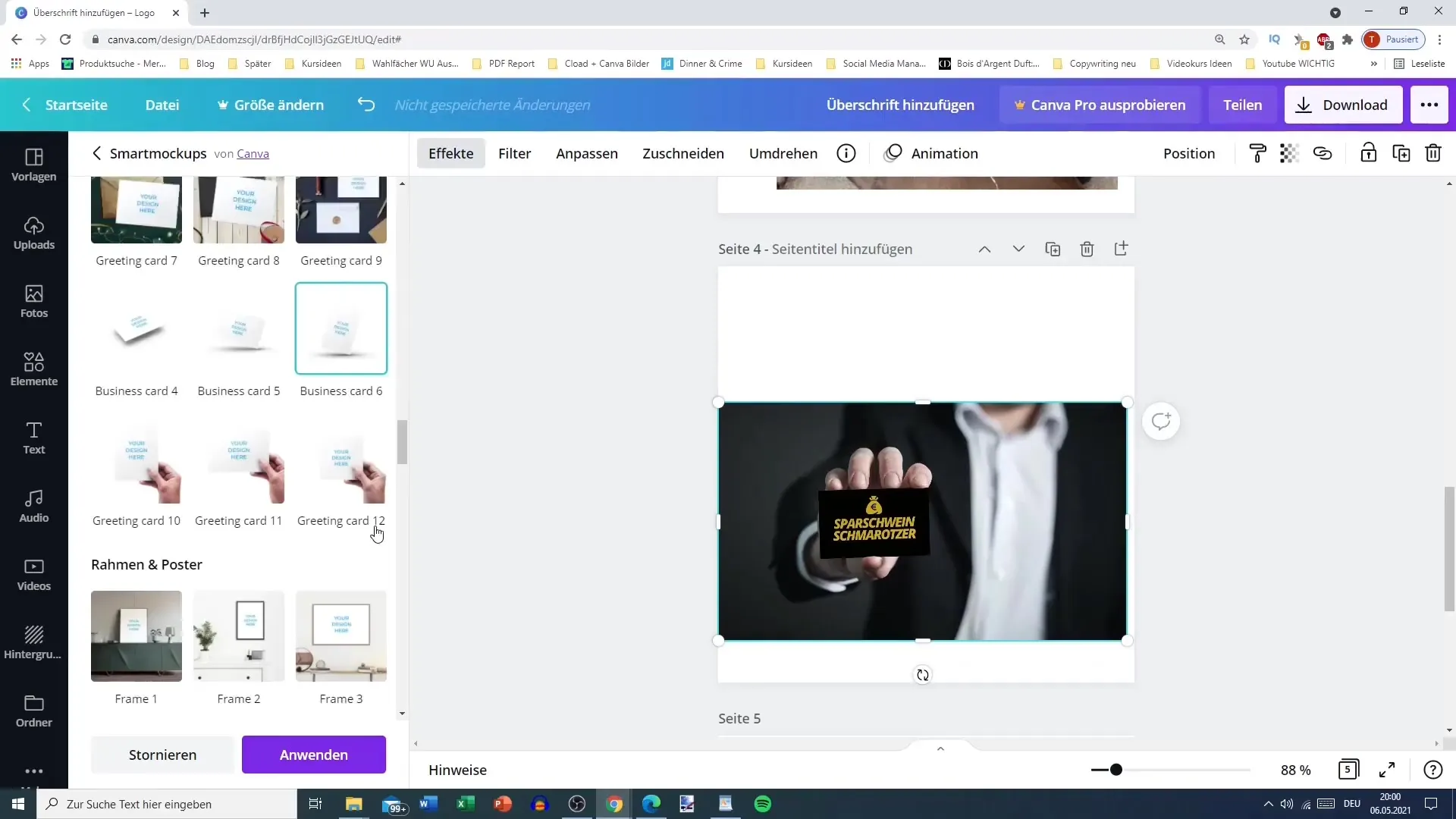Expand Rahmen & Poster section
1456x819 pixels.
(147, 565)
